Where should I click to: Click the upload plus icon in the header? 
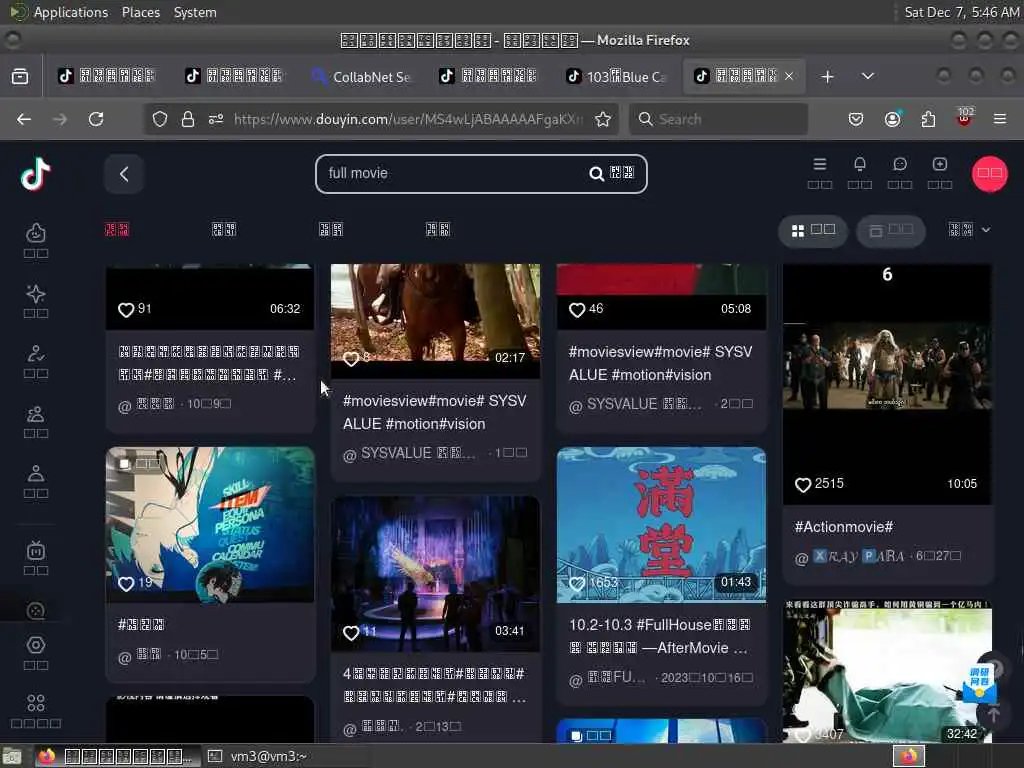[940, 164]
